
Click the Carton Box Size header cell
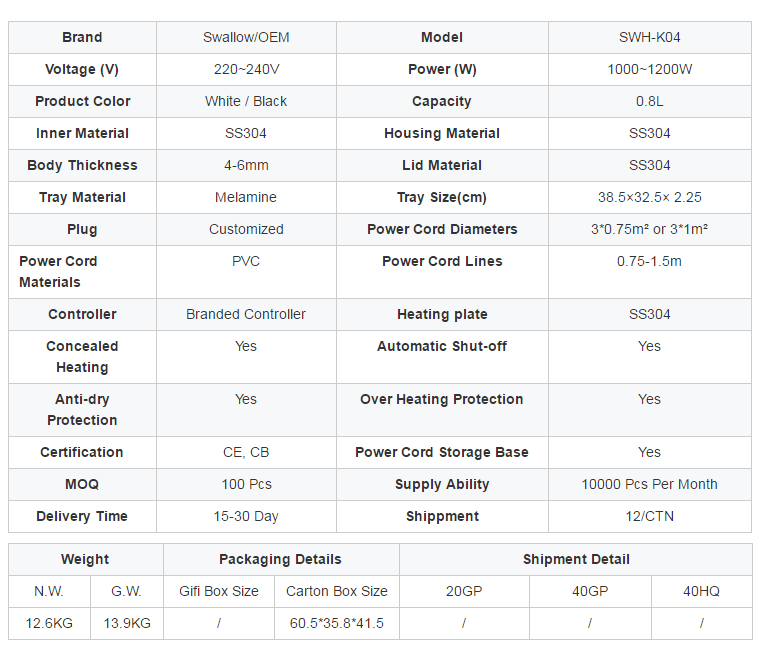(x=337, y=592)
